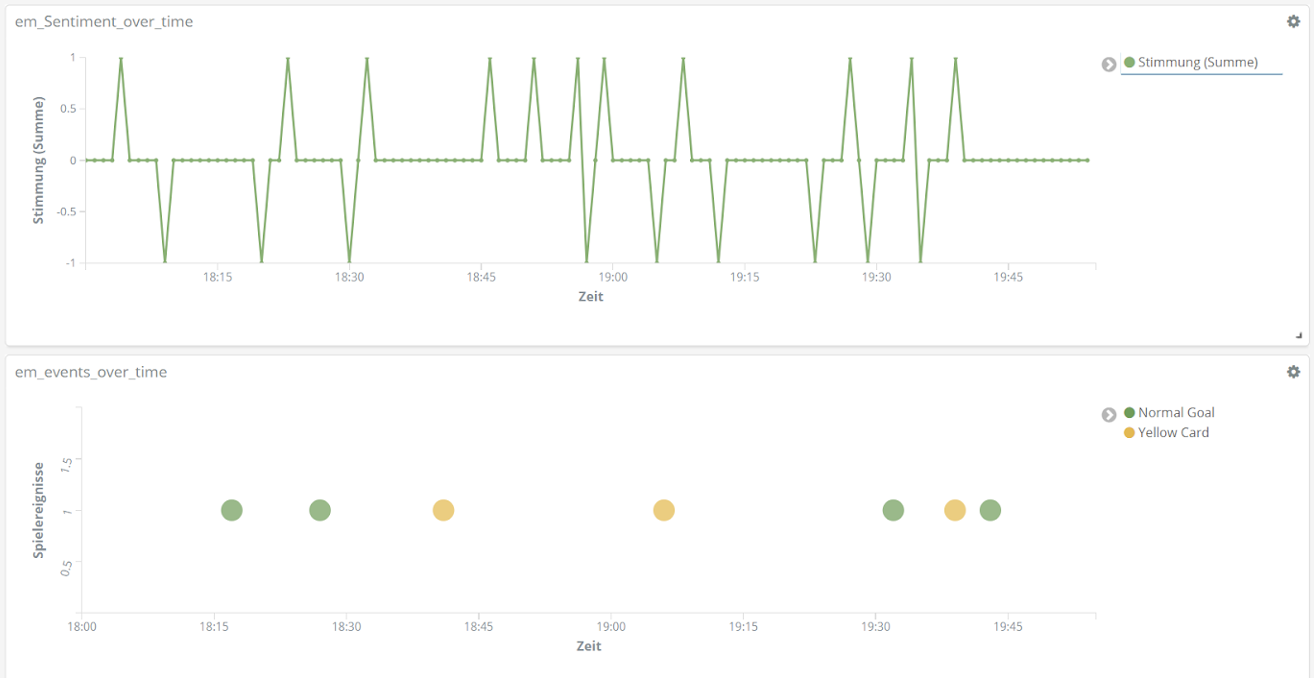Collapse legend arrow beside Stimmung (Summe)
Image resolution: width=1314 pixels, height=678 pixels.
point(1109,64)
